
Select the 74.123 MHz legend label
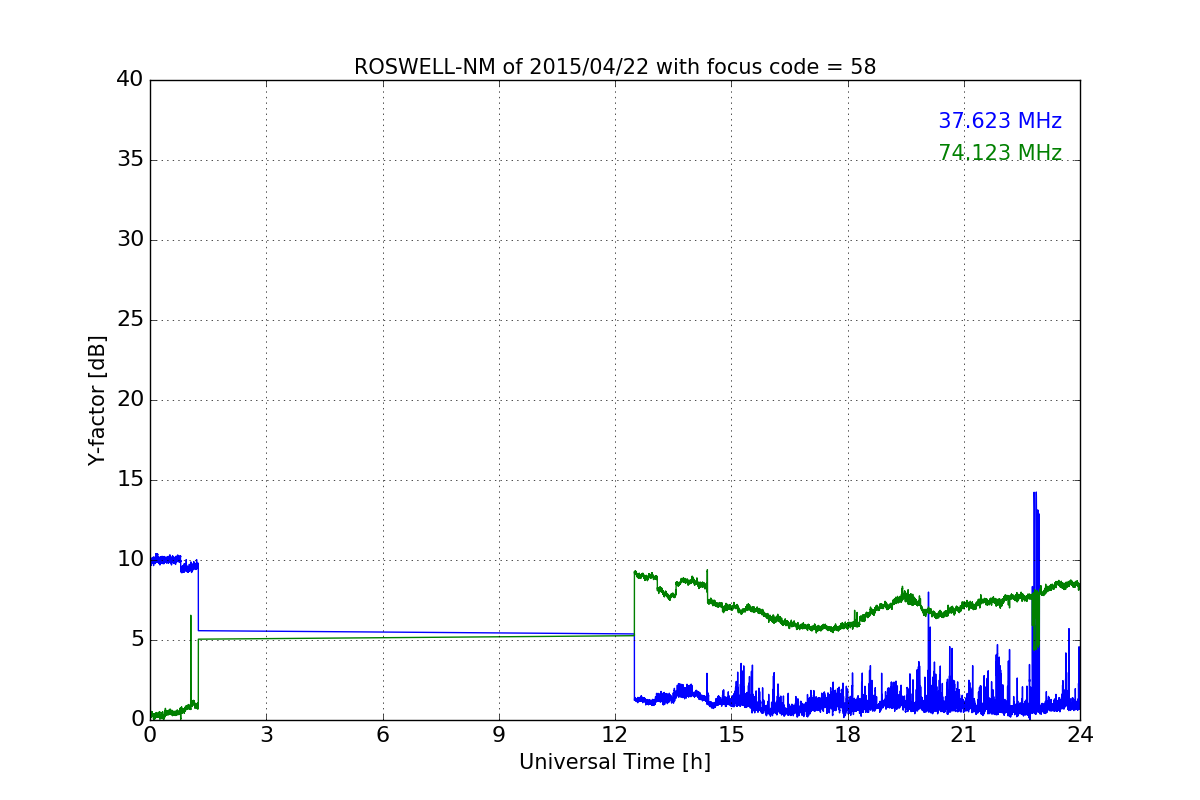click(x=1000, y=153)
